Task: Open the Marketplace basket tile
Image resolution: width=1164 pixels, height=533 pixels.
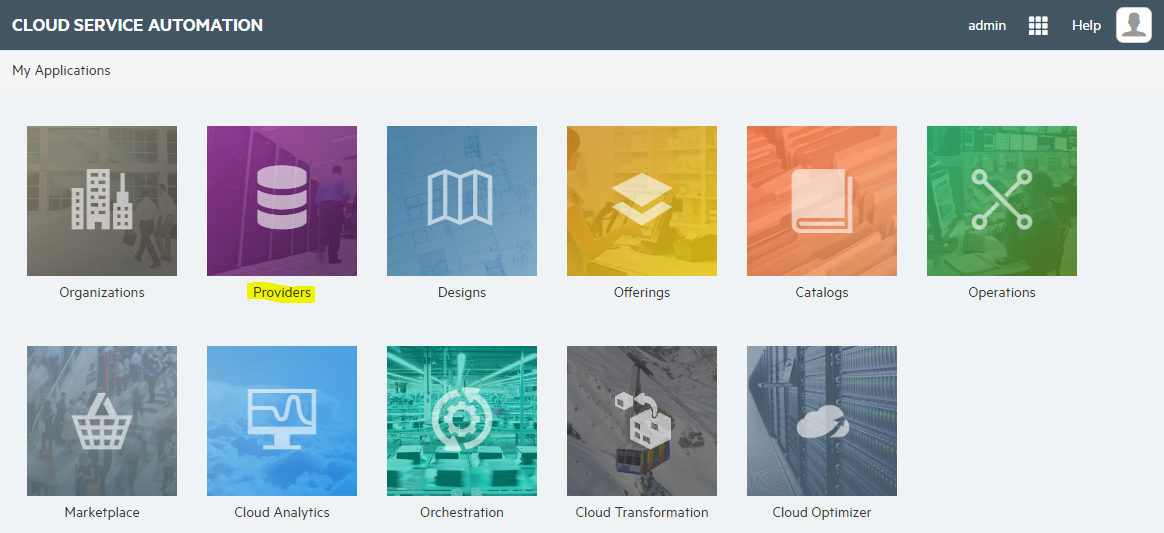Action: coord(102,421)
